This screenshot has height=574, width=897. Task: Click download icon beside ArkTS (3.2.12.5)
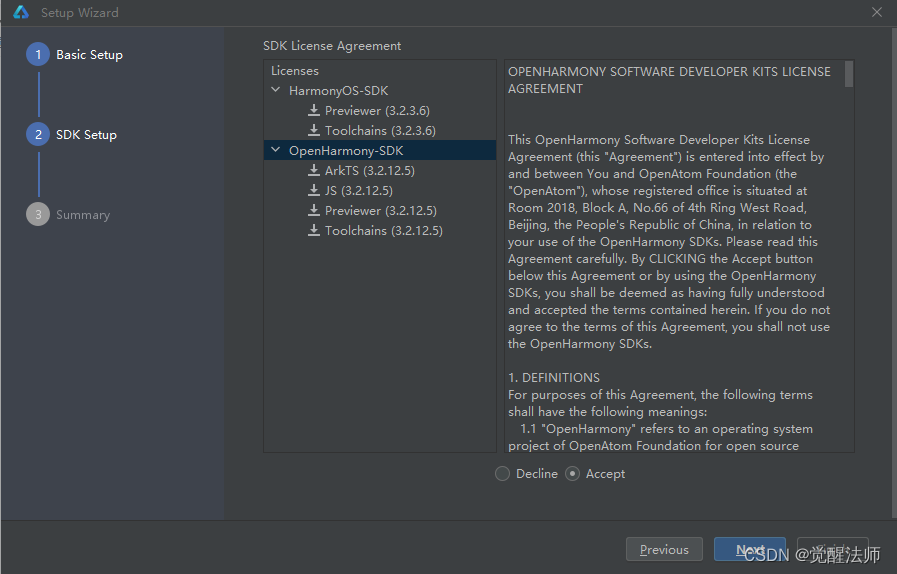pyautogui.click(x=313, y=171)
